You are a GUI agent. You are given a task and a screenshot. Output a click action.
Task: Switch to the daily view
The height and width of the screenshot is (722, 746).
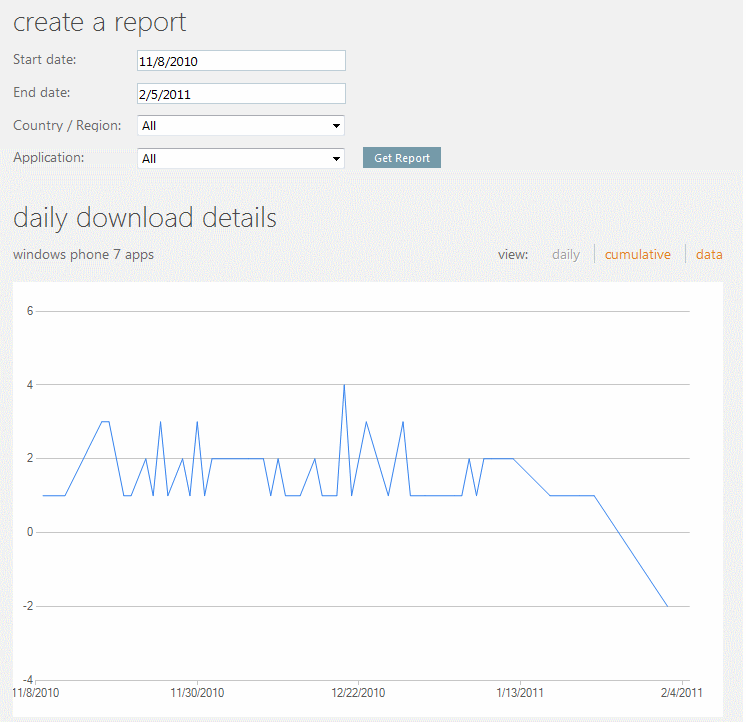565,255
